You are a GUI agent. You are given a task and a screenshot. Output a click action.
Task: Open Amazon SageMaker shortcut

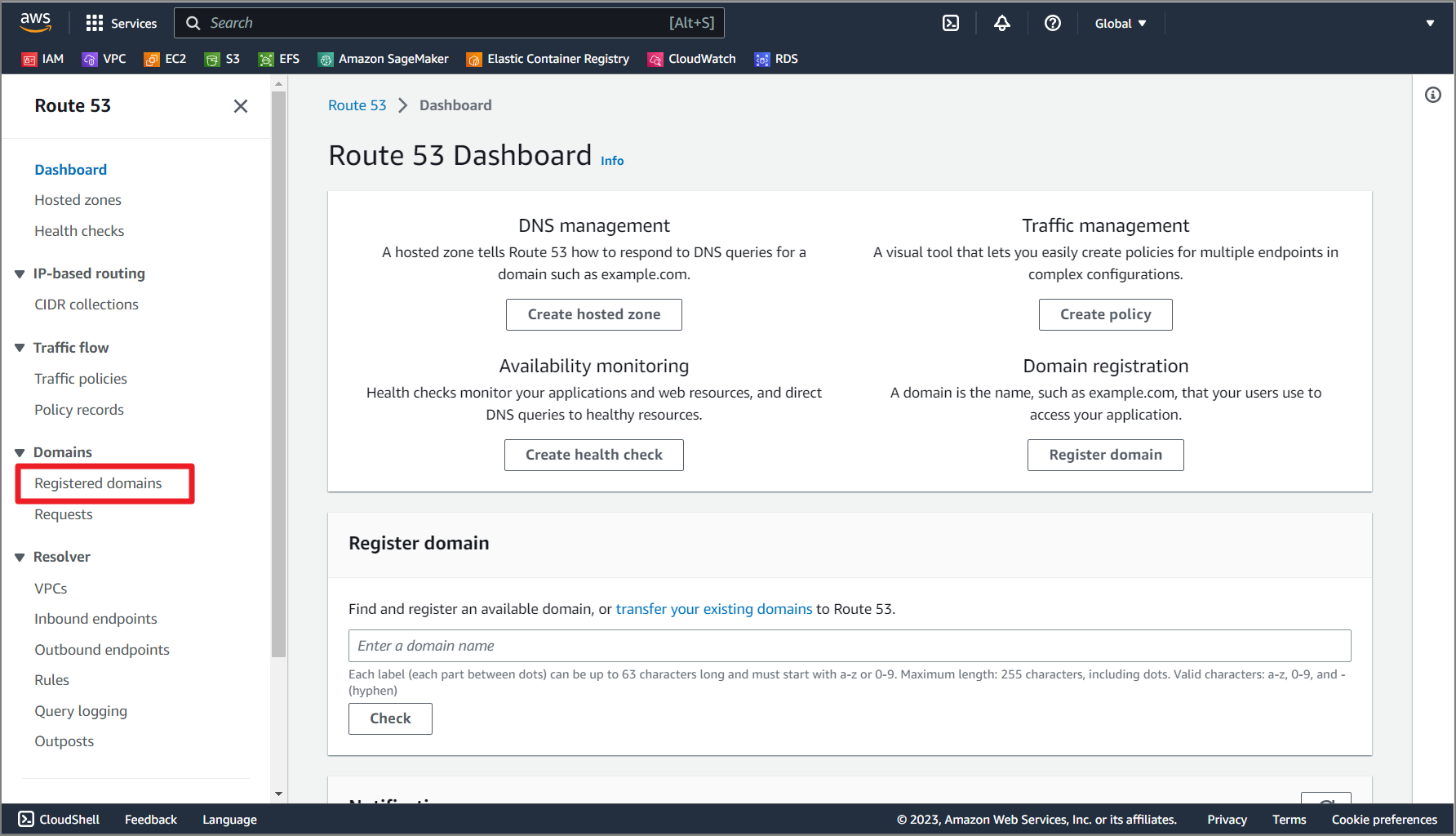384,59
